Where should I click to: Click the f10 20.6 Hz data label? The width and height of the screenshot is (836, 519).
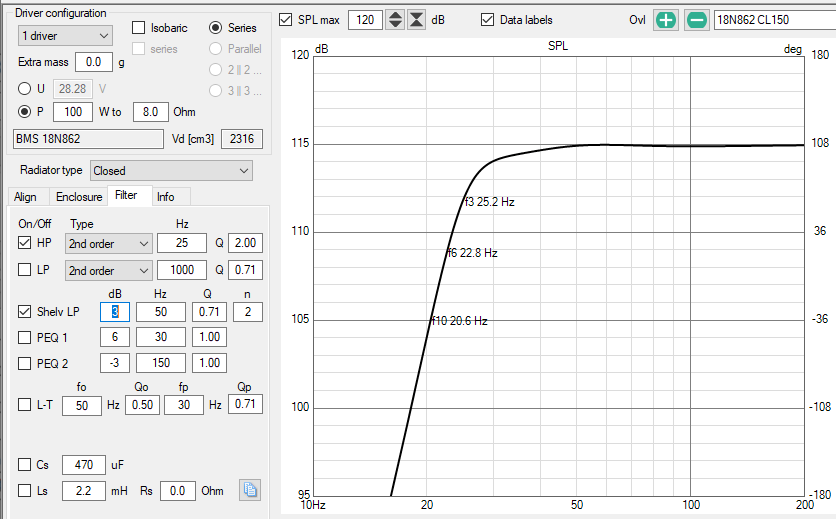click(x=460, y=321)
